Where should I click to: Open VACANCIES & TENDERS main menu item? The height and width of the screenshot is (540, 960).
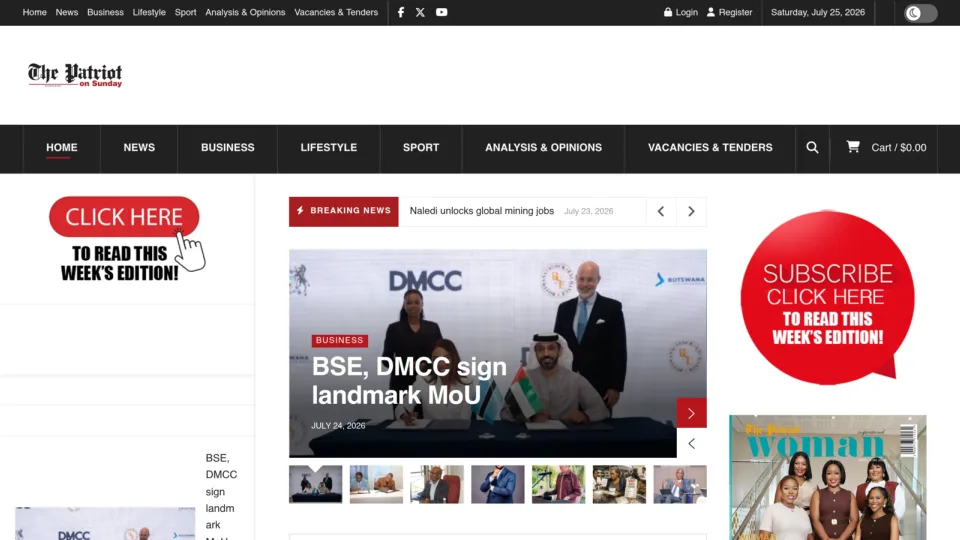710,148
